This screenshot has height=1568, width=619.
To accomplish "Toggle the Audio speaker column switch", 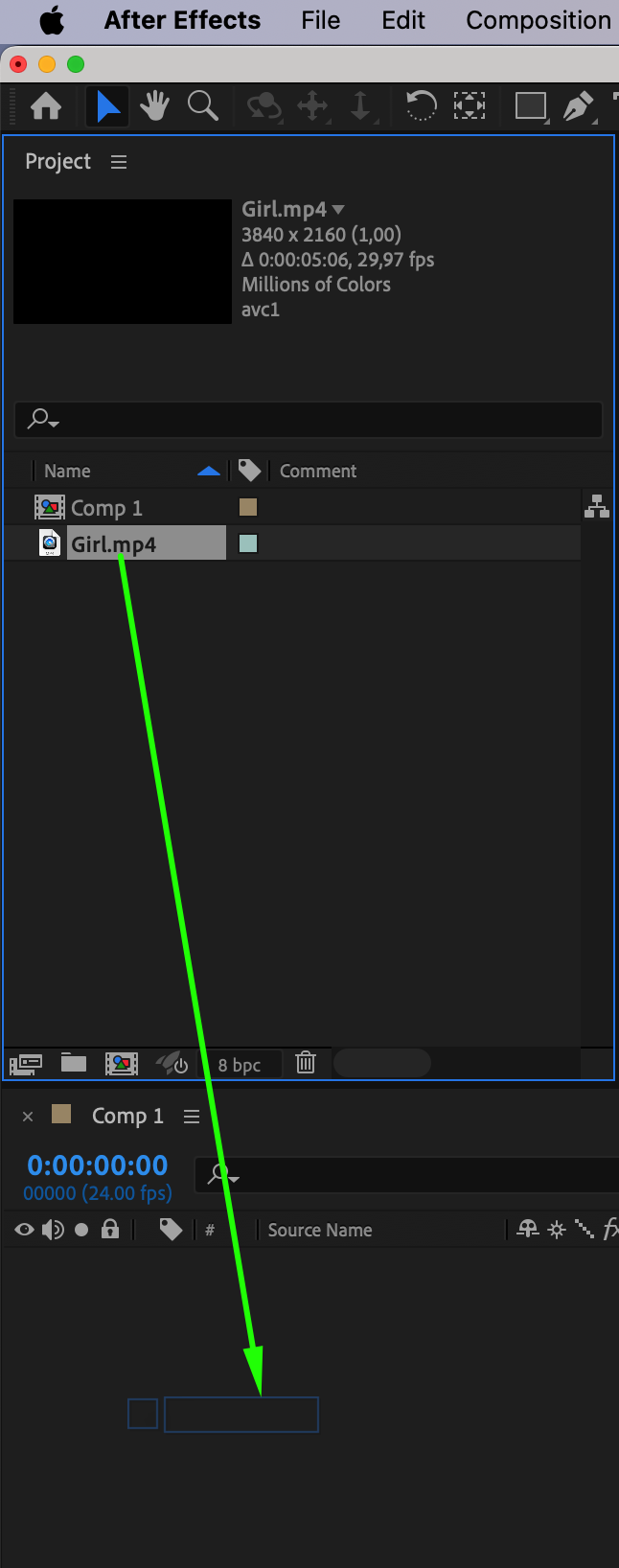I will tap(53, 1230).
